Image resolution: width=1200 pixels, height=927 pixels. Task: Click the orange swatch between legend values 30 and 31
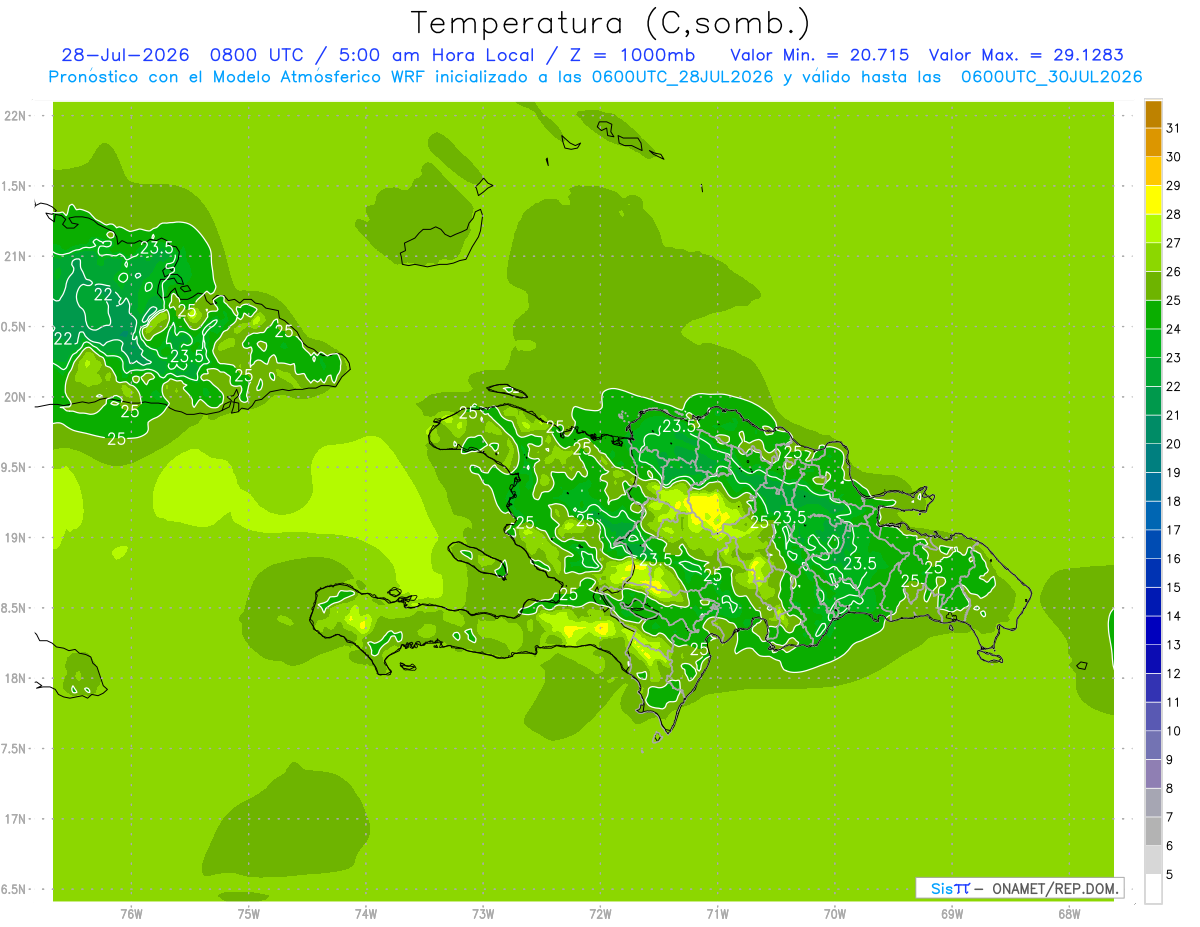(x=1153, y=142)
